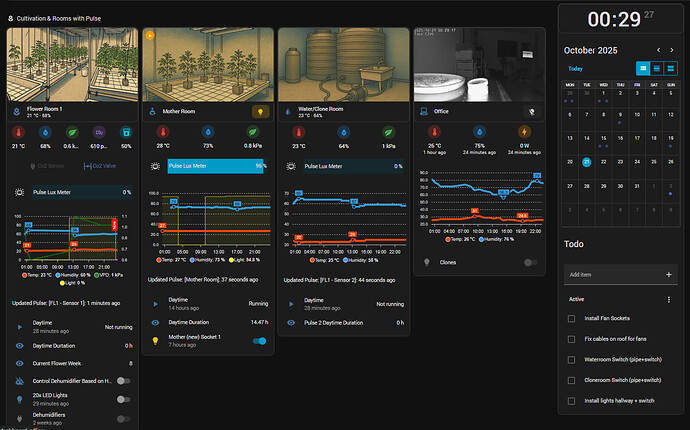Click the Add item todo input field

[610, 274]
